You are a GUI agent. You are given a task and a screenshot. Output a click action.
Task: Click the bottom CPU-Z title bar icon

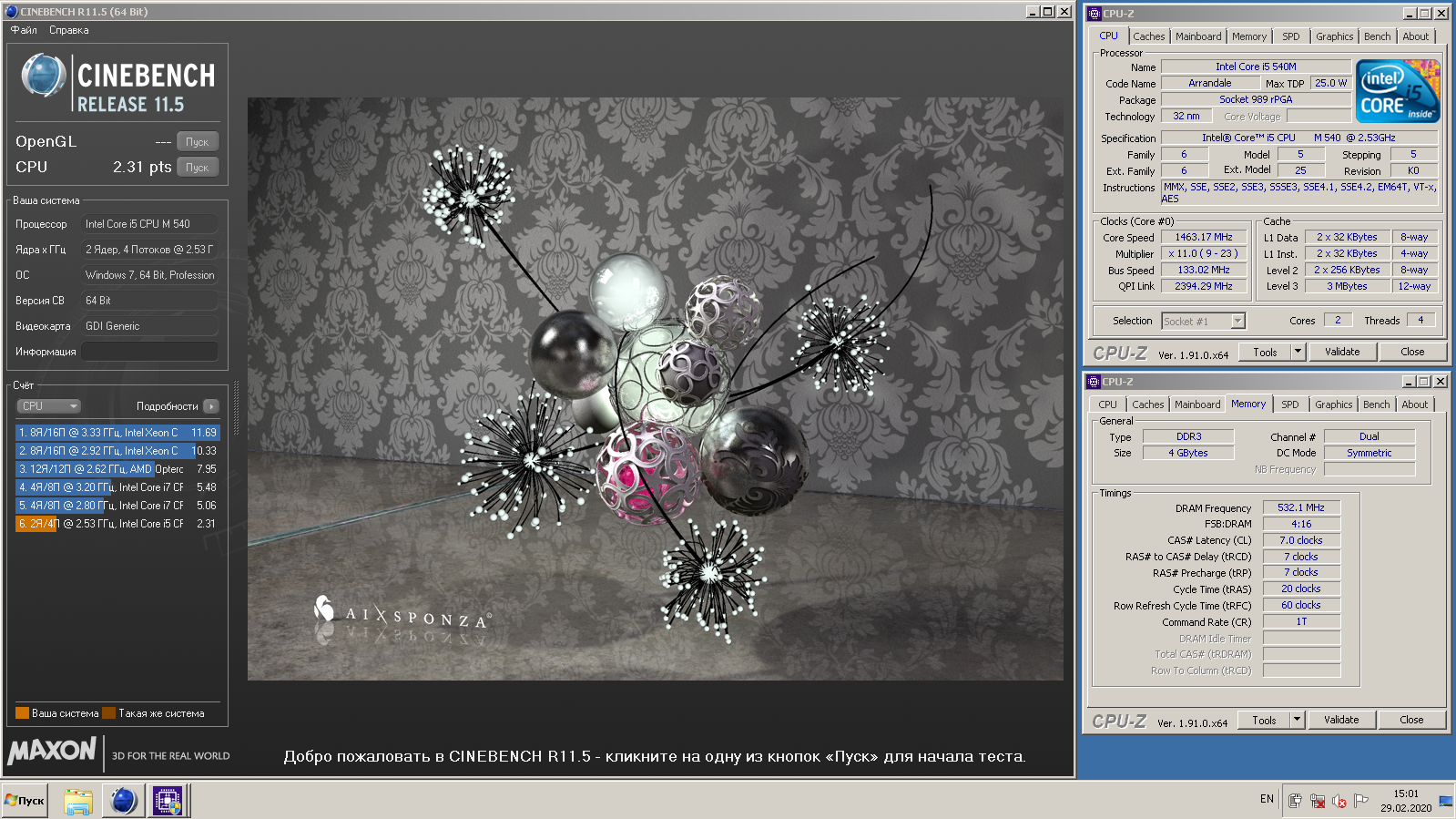click(1094, 382)
